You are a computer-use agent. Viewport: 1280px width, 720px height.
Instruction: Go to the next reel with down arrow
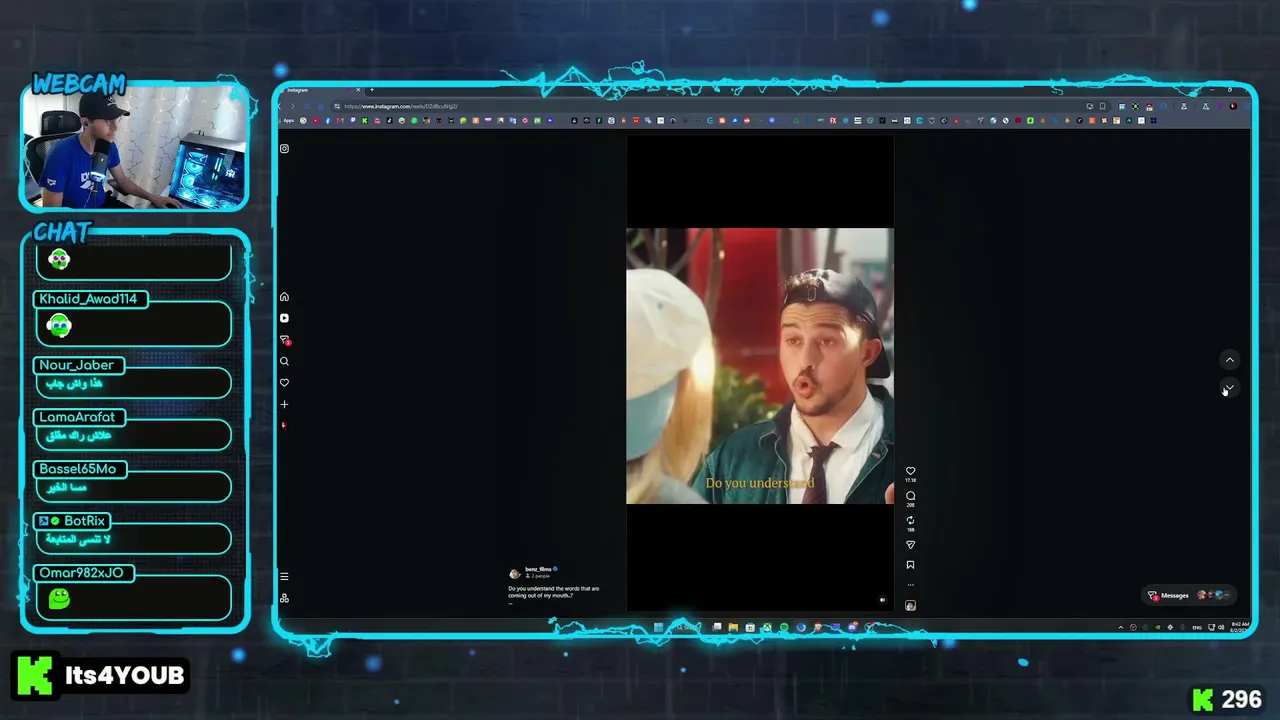(1230, 388)
